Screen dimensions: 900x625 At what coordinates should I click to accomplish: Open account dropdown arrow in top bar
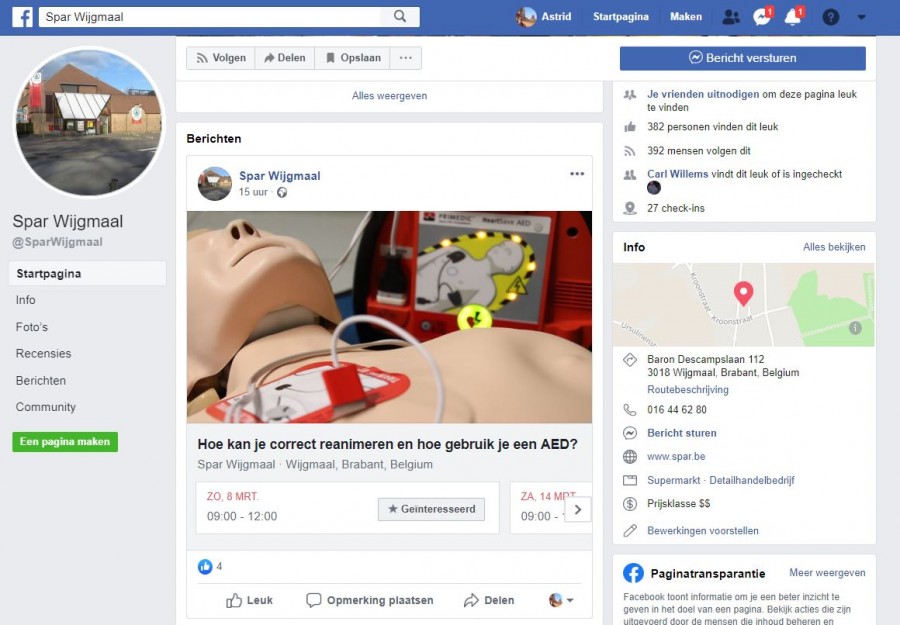pyautogui.click(x=862, y=17)
